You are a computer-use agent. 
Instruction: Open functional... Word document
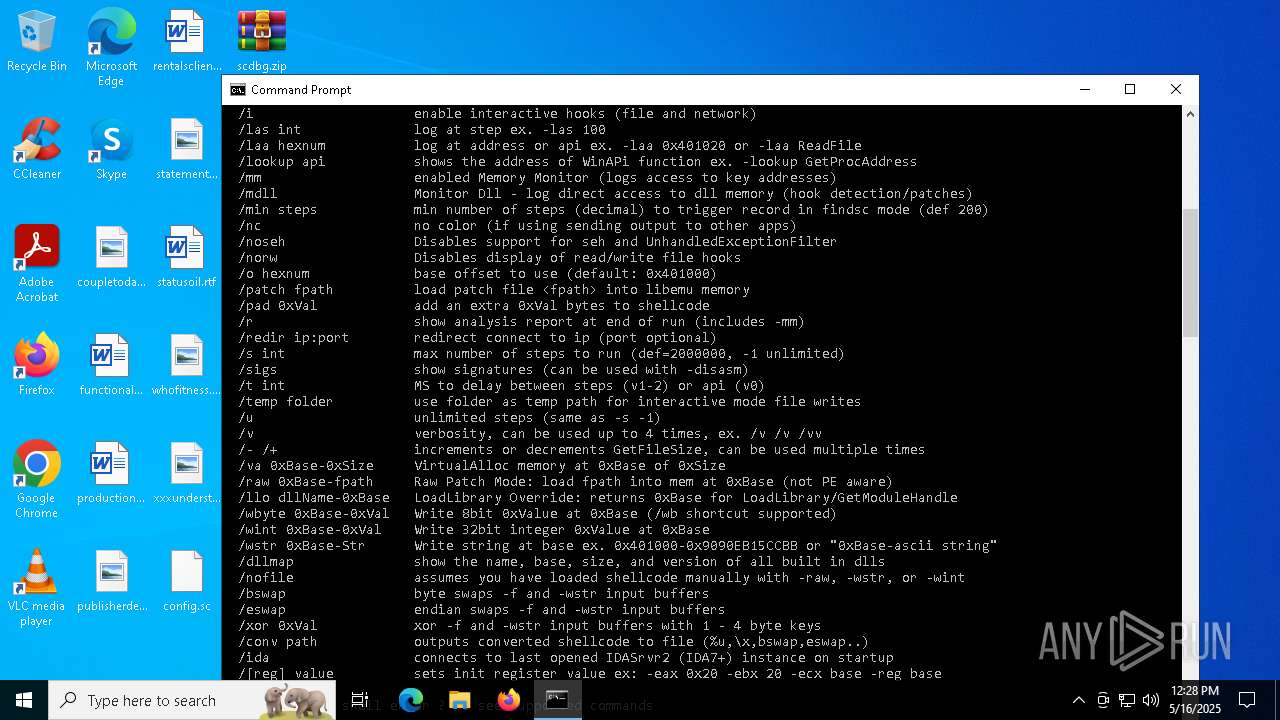click(x=111, y=365)
